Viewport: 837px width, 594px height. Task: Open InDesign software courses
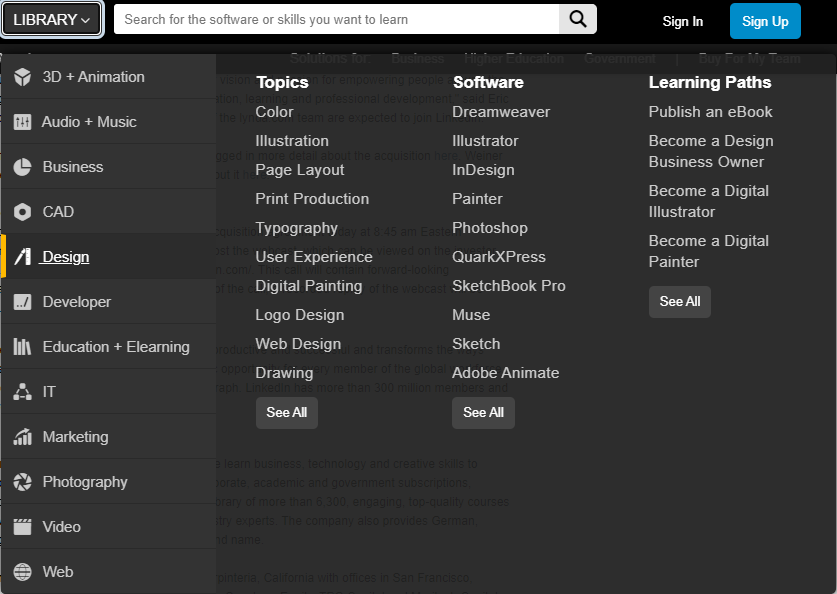pyautogui.click(x=483, y=170)
